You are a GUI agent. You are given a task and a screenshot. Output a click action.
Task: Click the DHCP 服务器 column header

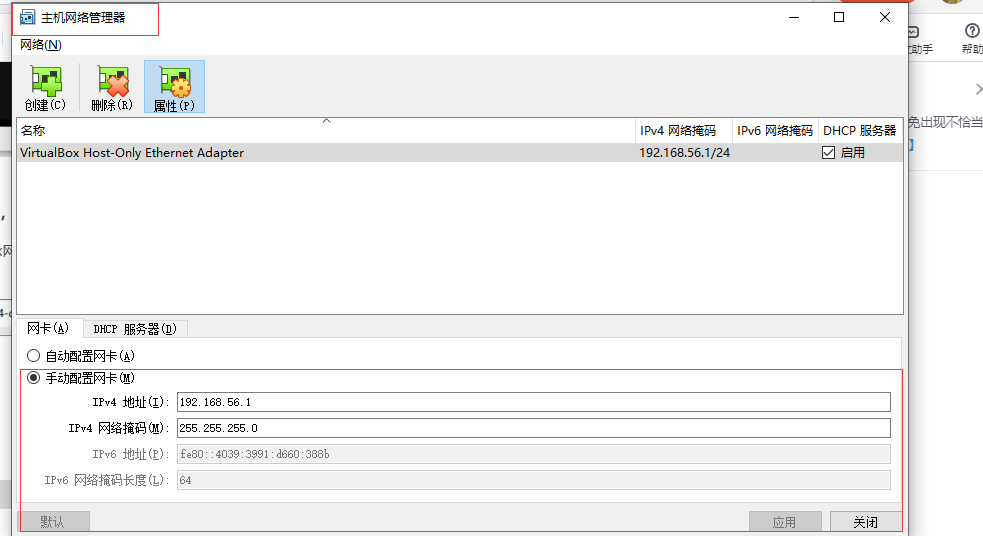(860, 130)
